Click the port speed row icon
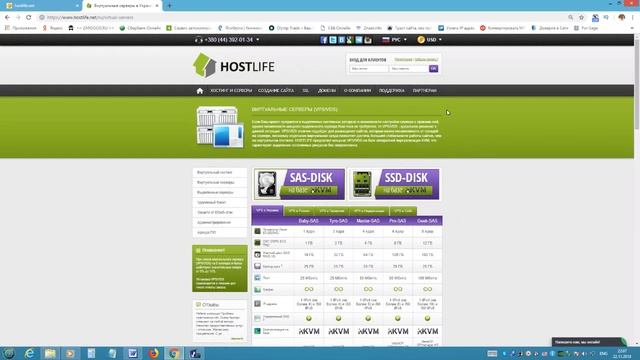 coord(258,278)
